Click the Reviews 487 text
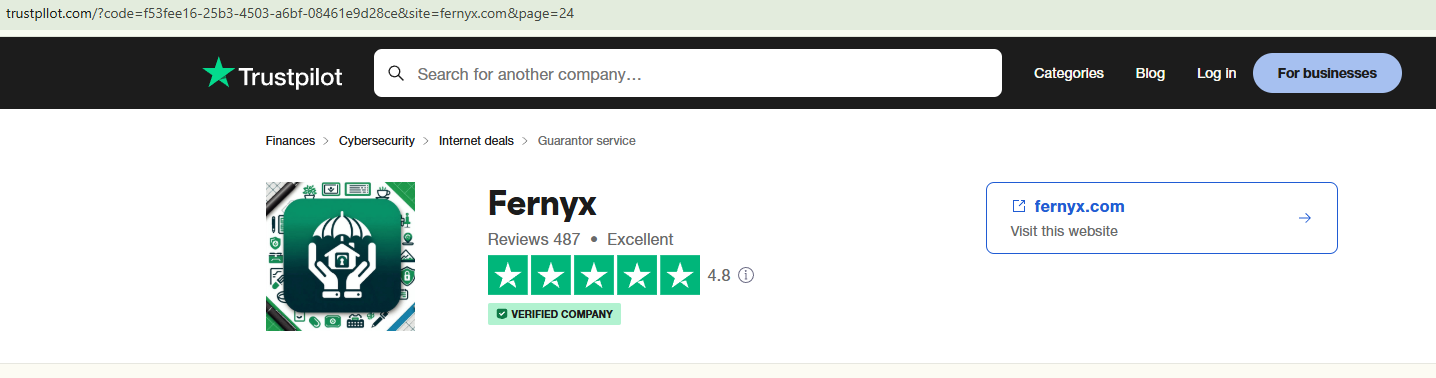 (x=534, y=240)
